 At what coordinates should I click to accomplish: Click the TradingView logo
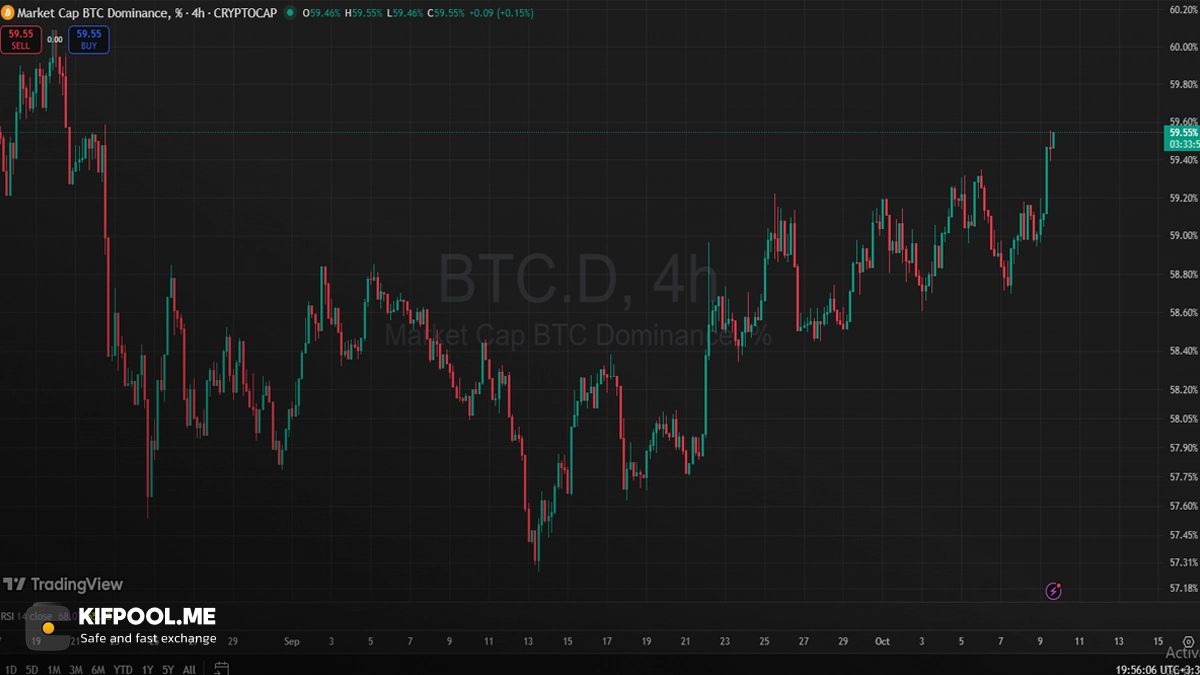[x=62, y=584]
